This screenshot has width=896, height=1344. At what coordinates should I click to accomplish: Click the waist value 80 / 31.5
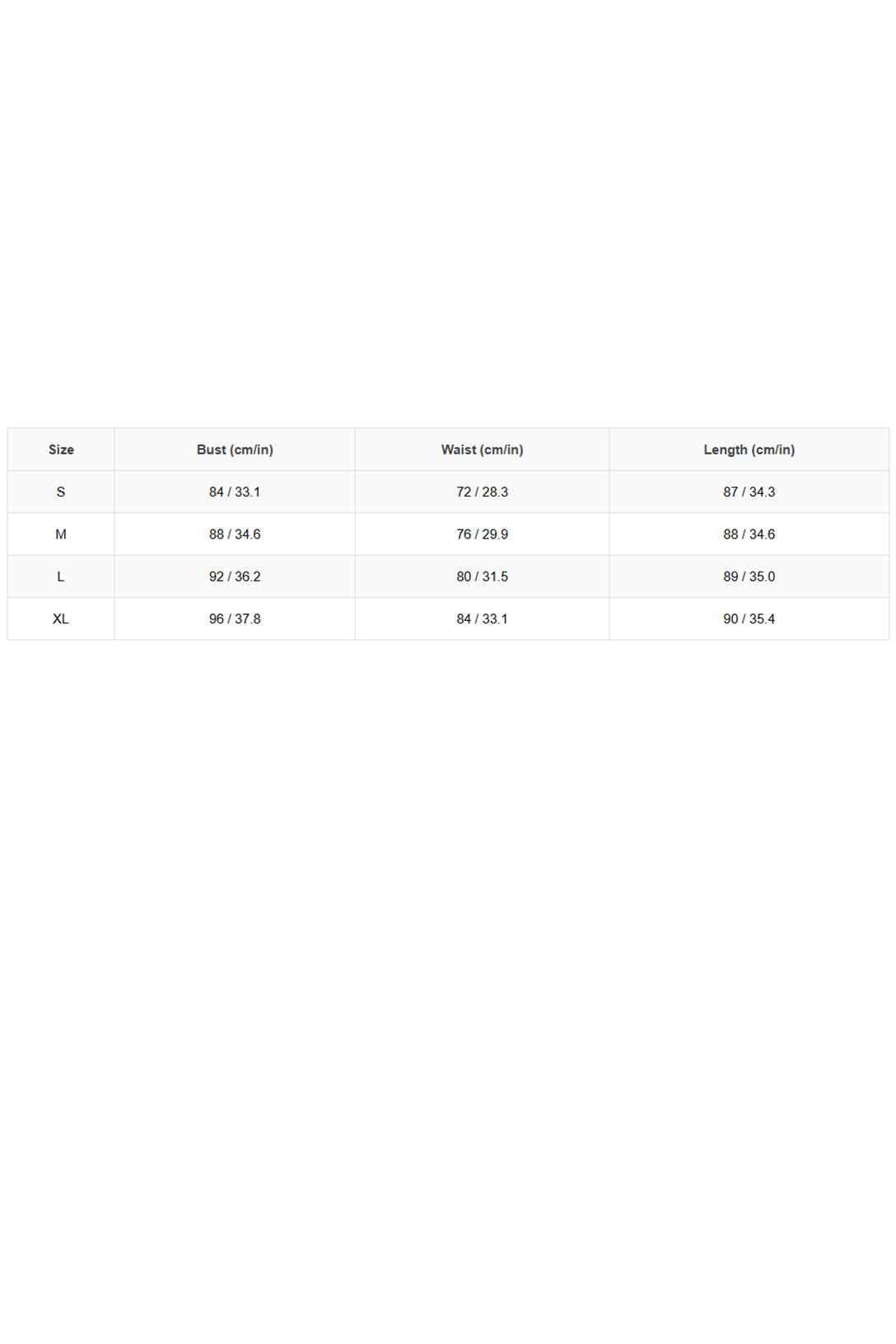(x=483, y=576)
